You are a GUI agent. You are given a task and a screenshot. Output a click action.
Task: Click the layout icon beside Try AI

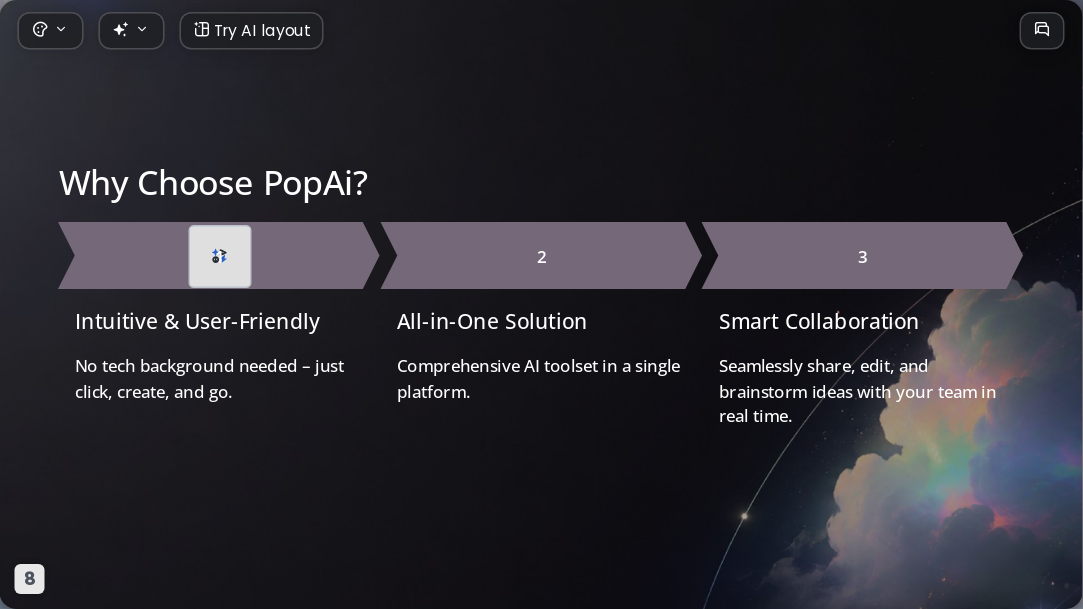point(201,30)
